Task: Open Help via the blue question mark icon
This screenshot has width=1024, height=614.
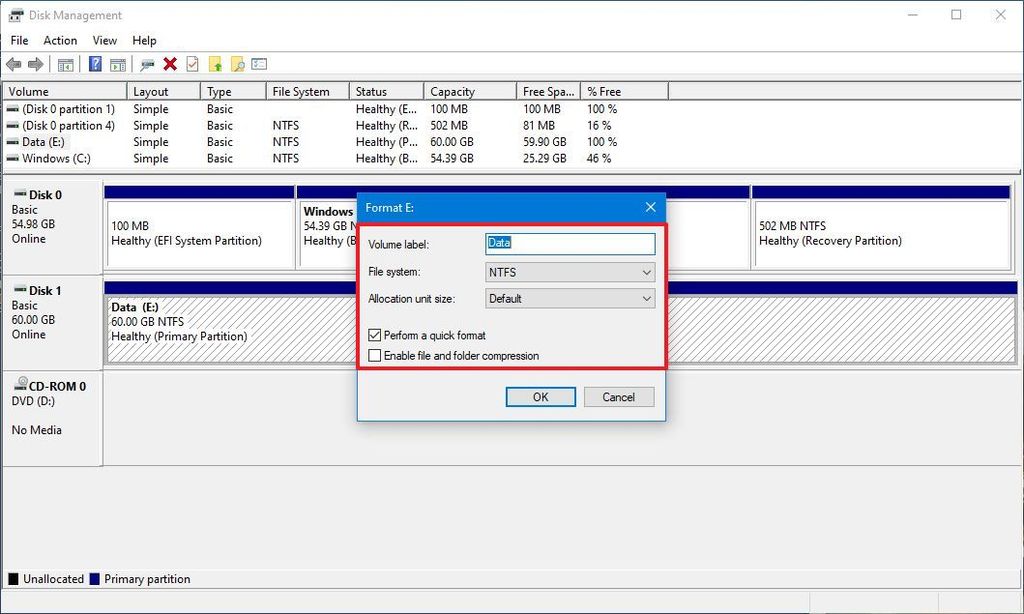Action: pyautogui.click(x=94, y=64)
